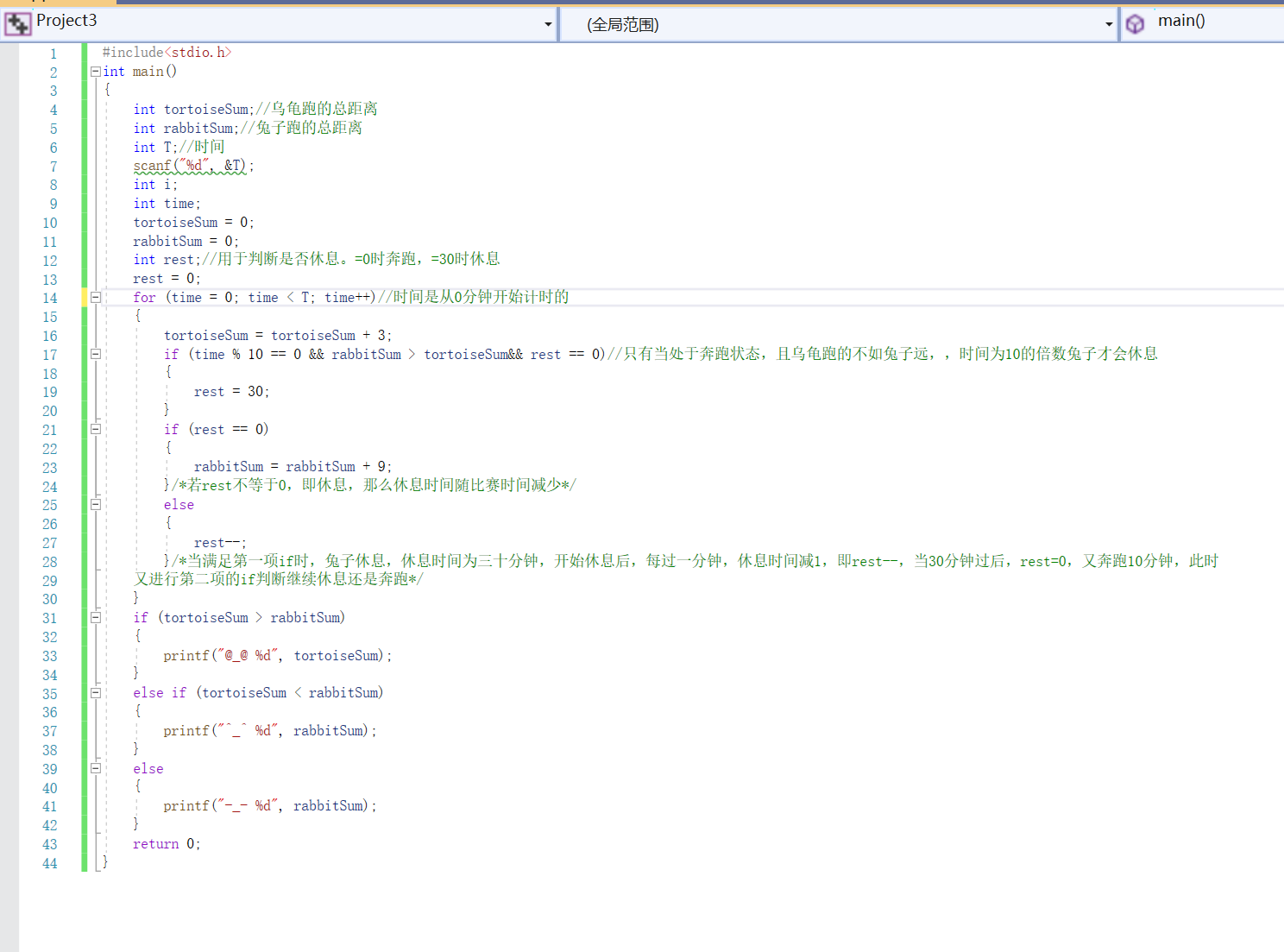Click the block comment starting on line 28
Viewport: 1284px width, 952px height.
pyautogui.click(x=676, y=571)
